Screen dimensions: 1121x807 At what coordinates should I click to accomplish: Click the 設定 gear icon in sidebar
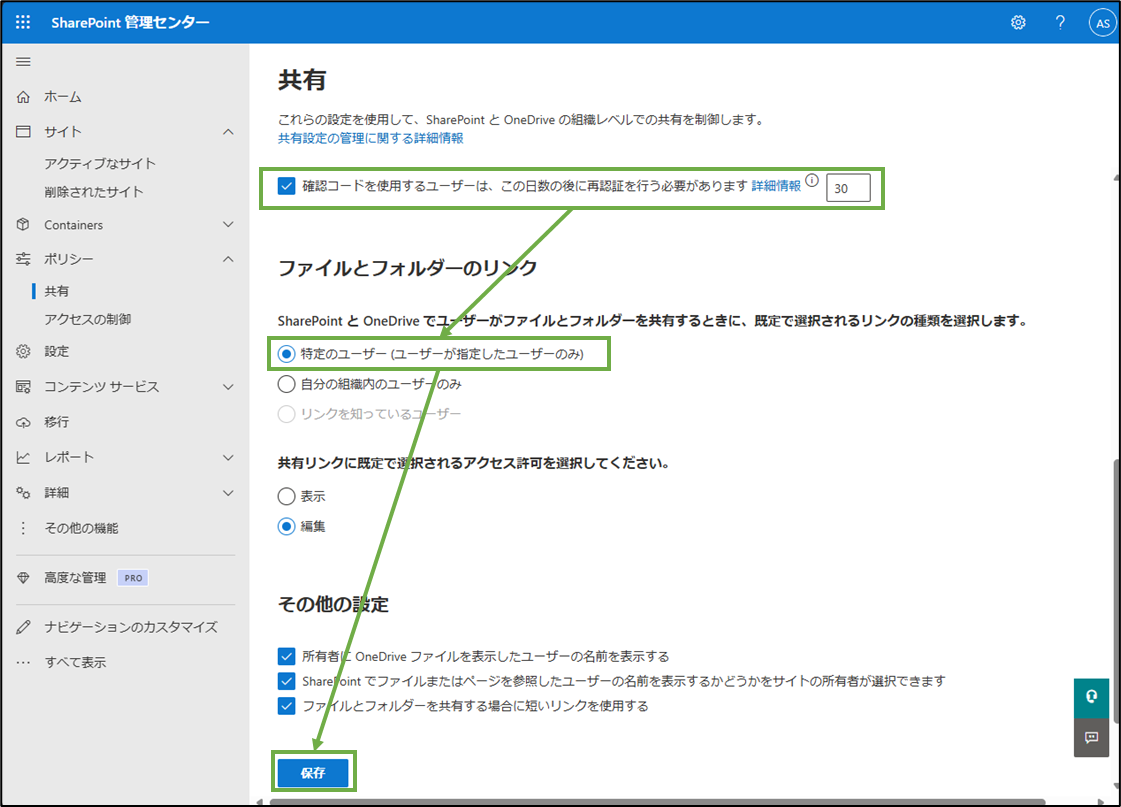(x=23, y=351)
